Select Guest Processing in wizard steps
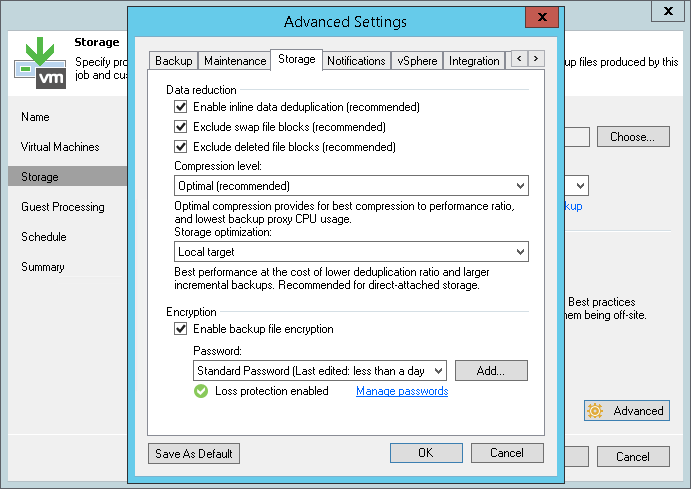This screenshot has width=691, height=489. (63, 207)
